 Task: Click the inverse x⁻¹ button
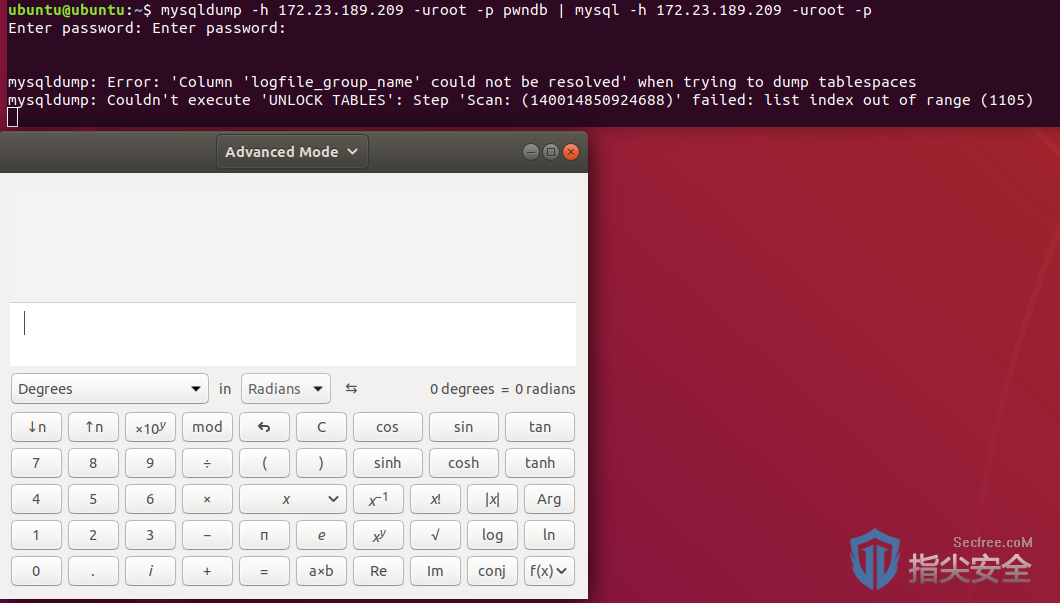click(x=378, y=499)
